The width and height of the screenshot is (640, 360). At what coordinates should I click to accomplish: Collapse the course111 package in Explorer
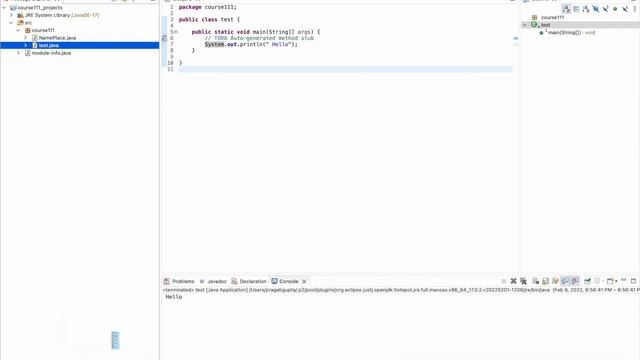pyautogui.click(x=18, y=30)
